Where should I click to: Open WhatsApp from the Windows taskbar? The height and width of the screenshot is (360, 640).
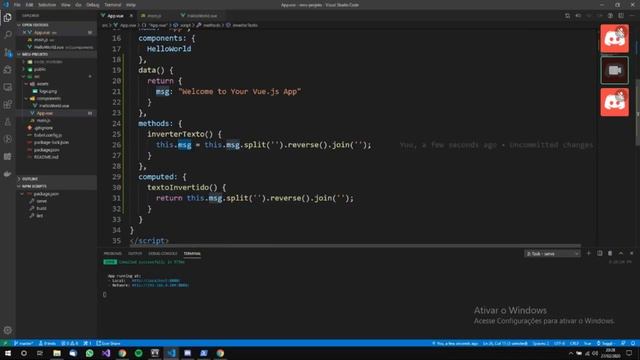coord(89,353)
